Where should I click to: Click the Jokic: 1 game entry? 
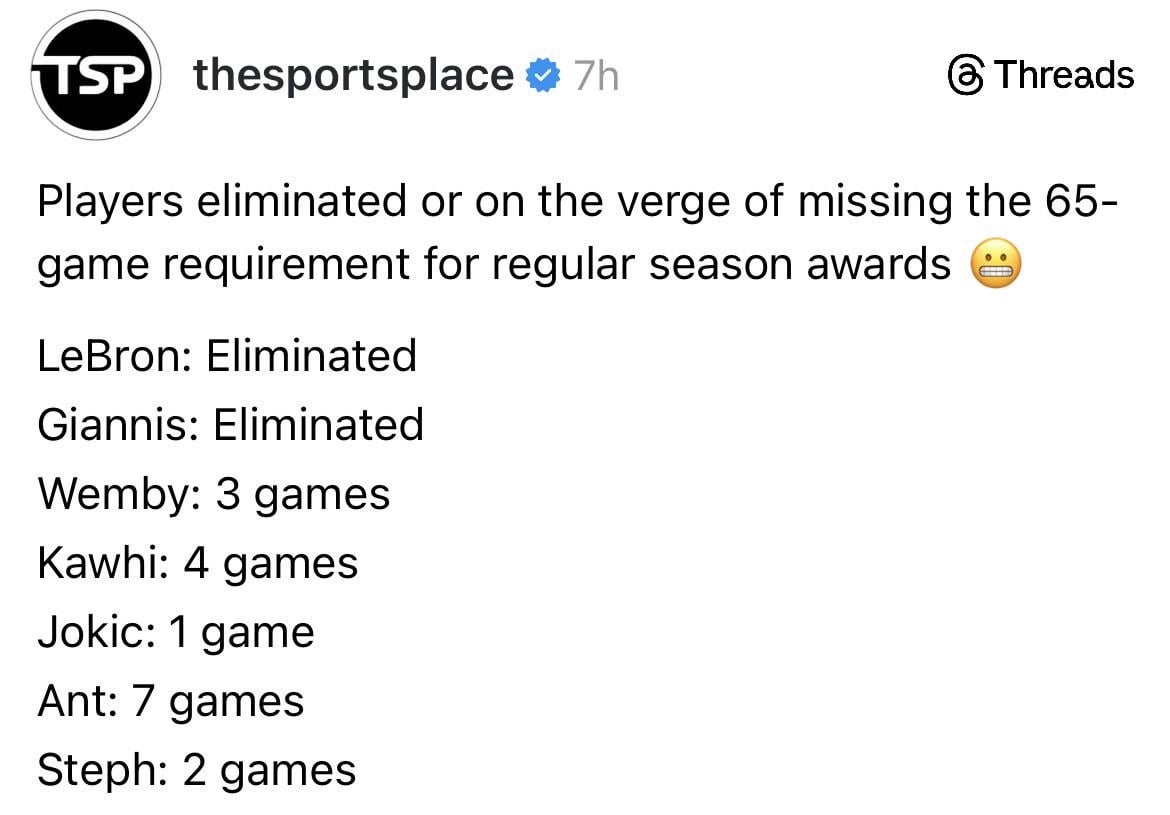tap(175, 632)
